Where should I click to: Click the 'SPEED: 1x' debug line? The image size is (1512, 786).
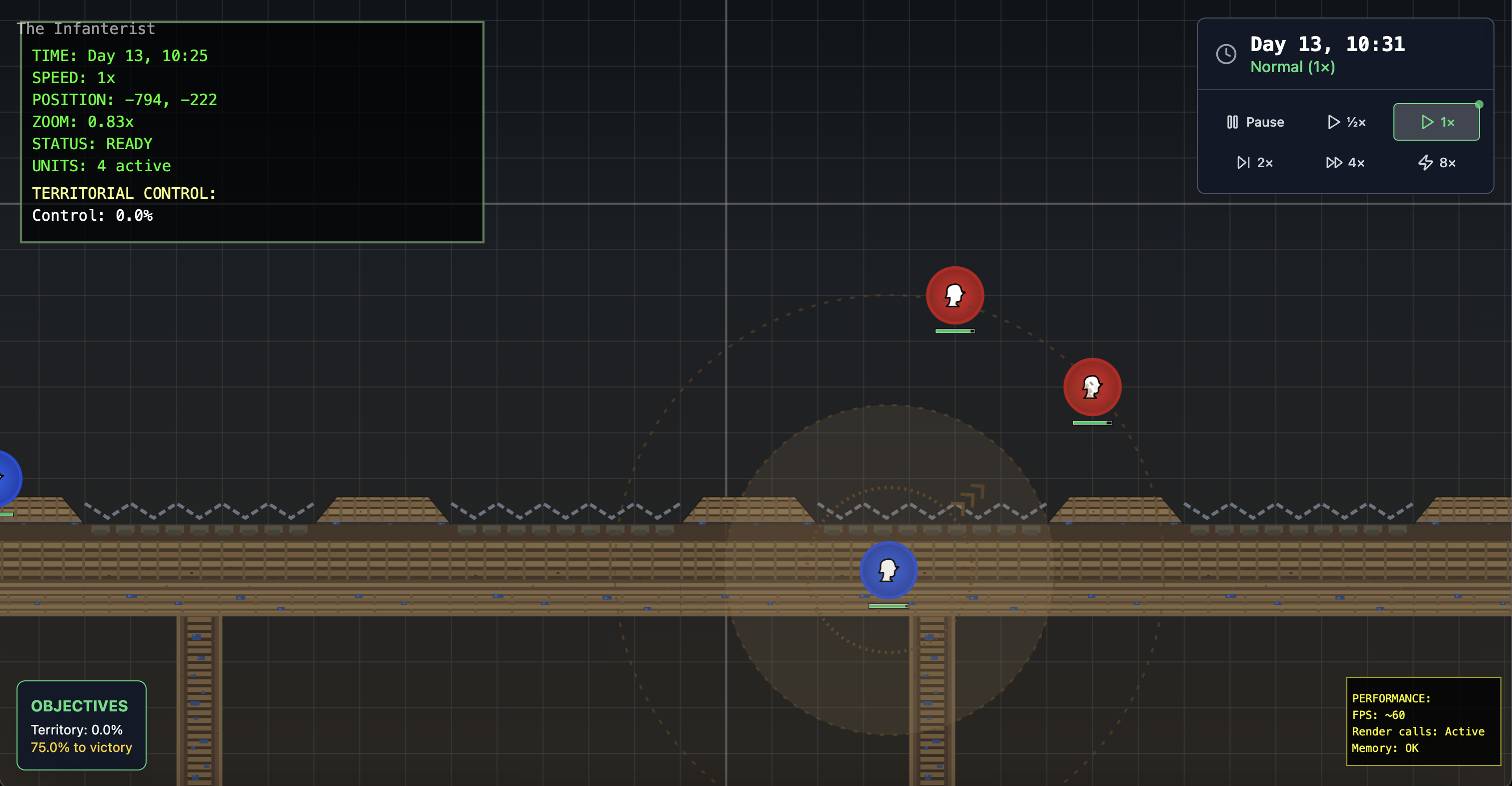[74, 78]
